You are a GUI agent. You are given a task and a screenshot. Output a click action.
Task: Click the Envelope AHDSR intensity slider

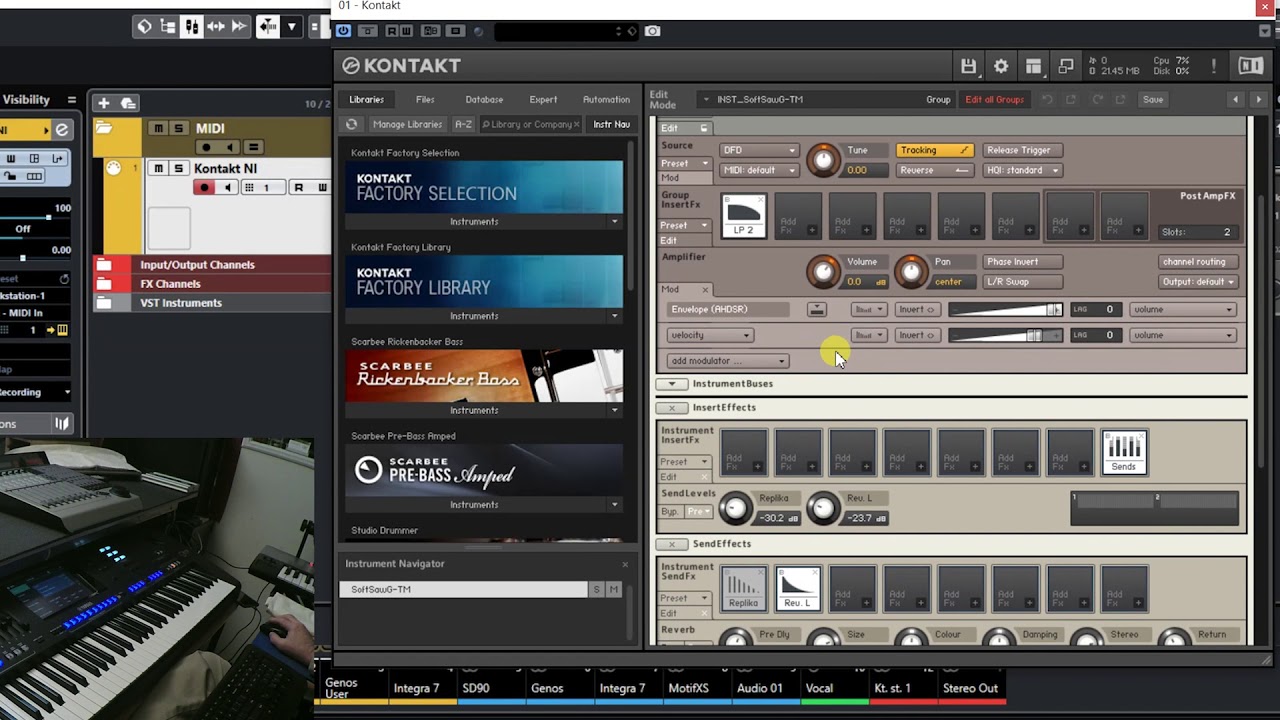(1005, 309)
